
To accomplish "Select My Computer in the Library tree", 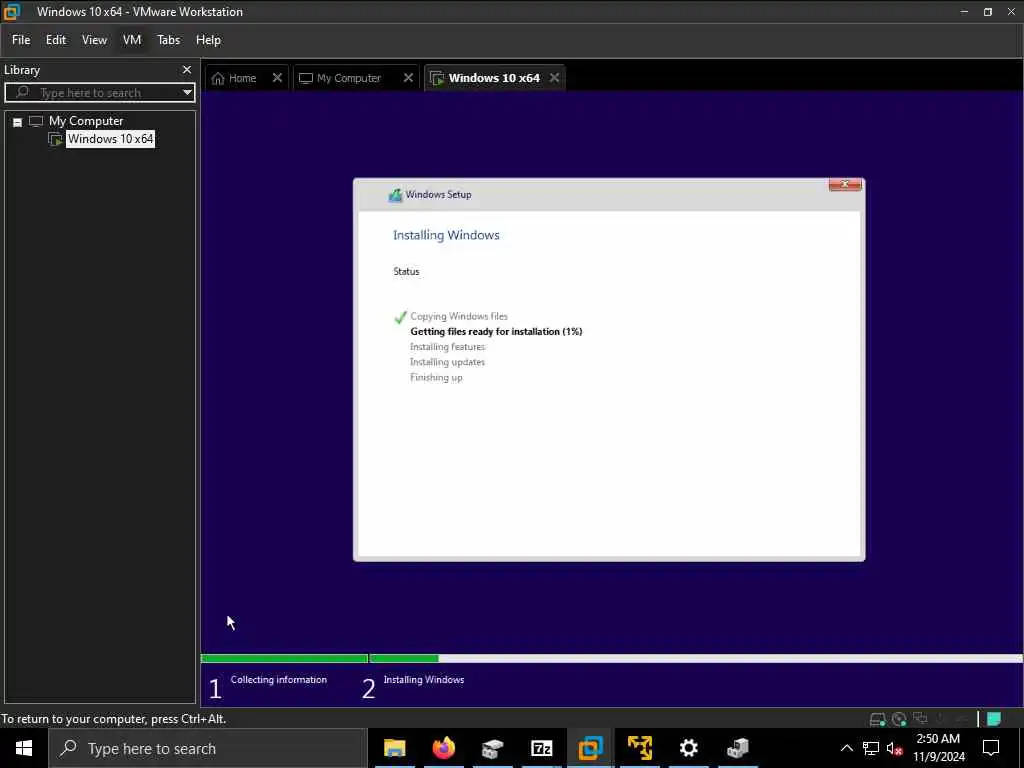I will [86, 121].
